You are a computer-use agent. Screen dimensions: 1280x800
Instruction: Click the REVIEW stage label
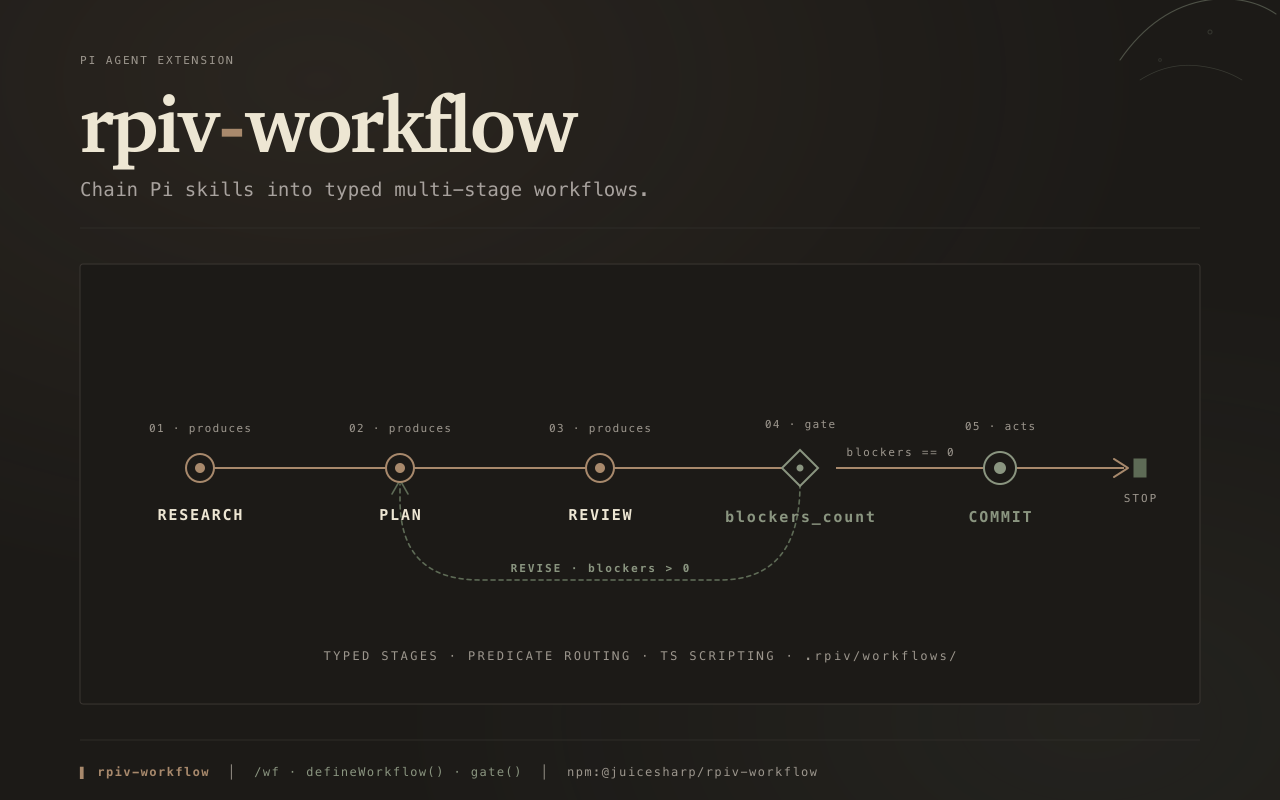[600, 515]
